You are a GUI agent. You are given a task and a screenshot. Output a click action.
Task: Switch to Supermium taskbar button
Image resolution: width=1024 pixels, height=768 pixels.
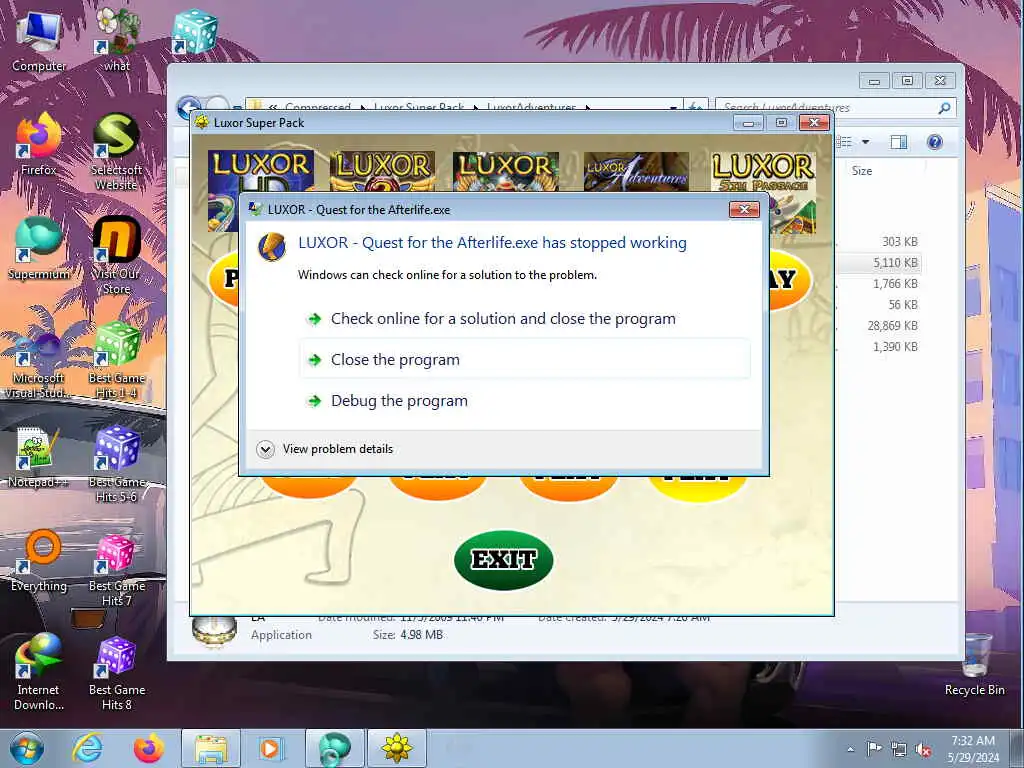pos(334,748)
